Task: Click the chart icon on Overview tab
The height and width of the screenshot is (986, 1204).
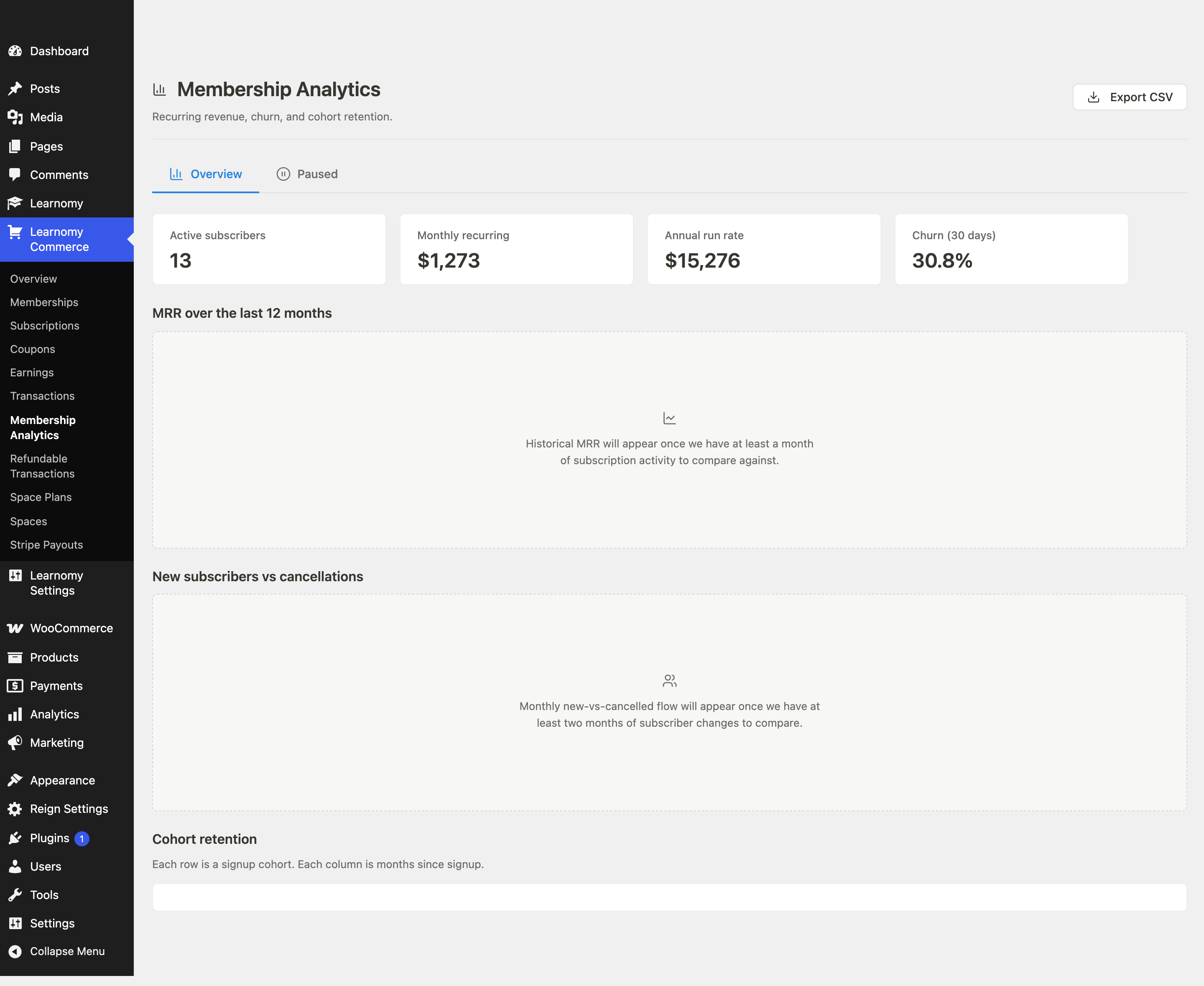Action: point(176,174)
